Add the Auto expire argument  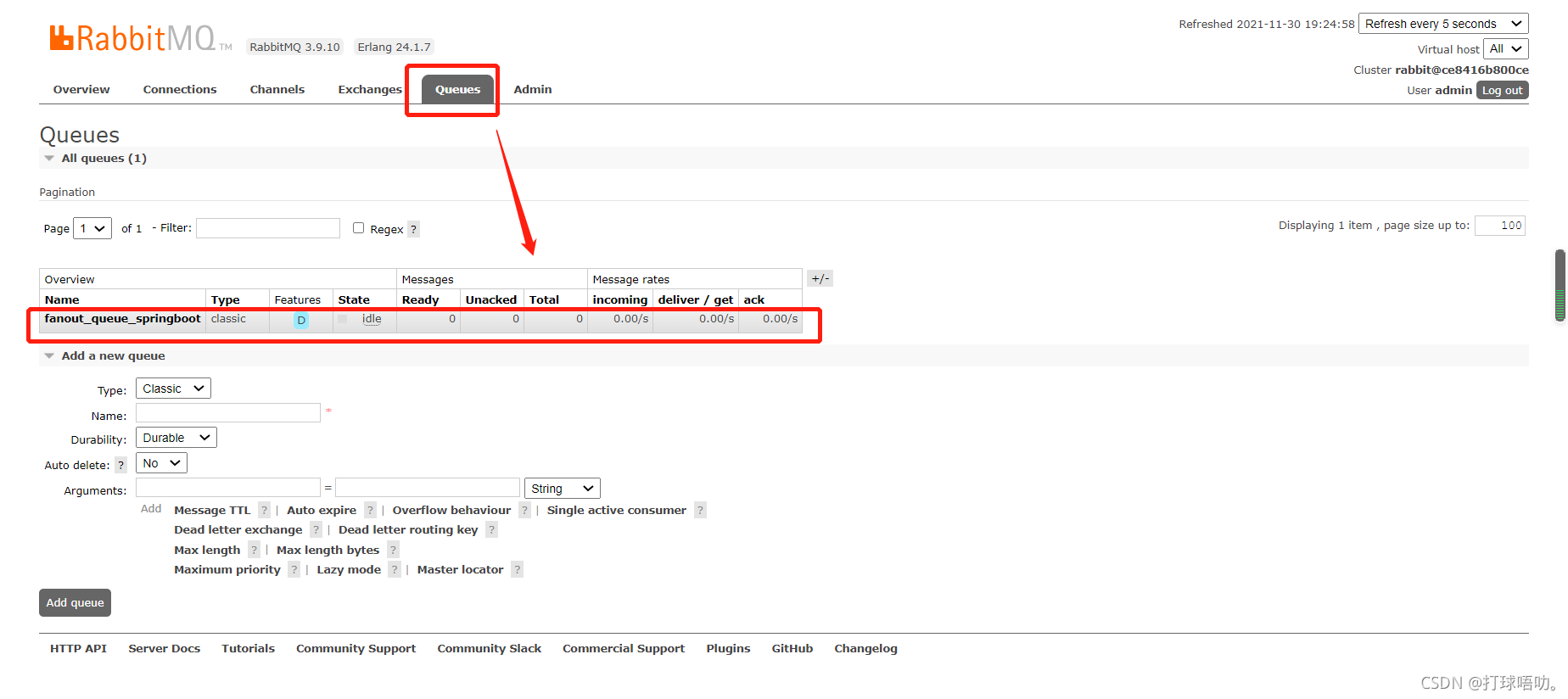pyautogui.click(x=322, y=510)
